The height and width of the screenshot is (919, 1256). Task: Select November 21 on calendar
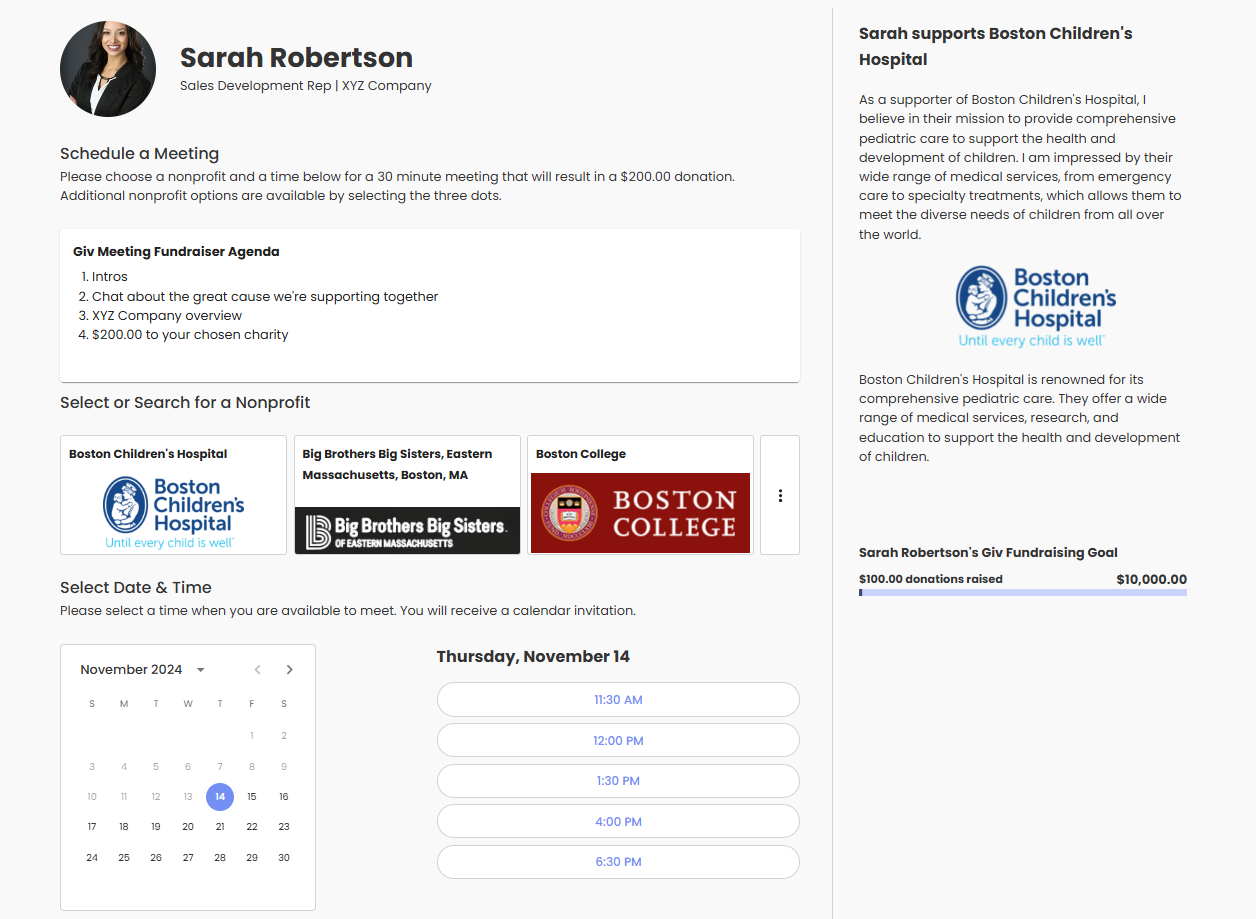220,827
